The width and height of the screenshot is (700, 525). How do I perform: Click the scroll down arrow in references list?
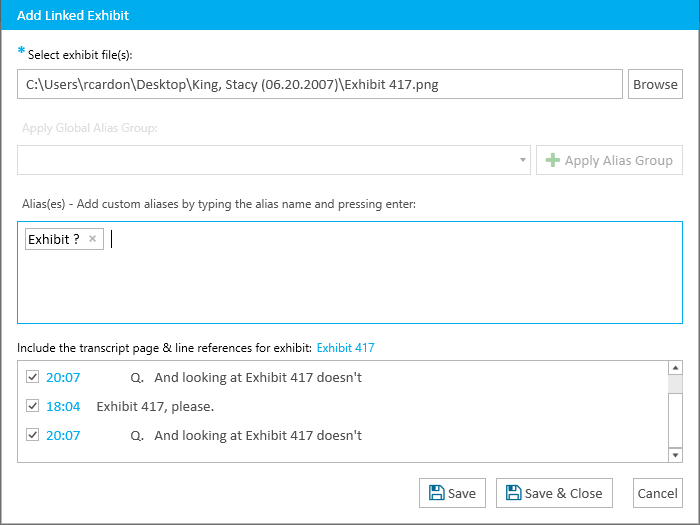click(x=675, y=455)
